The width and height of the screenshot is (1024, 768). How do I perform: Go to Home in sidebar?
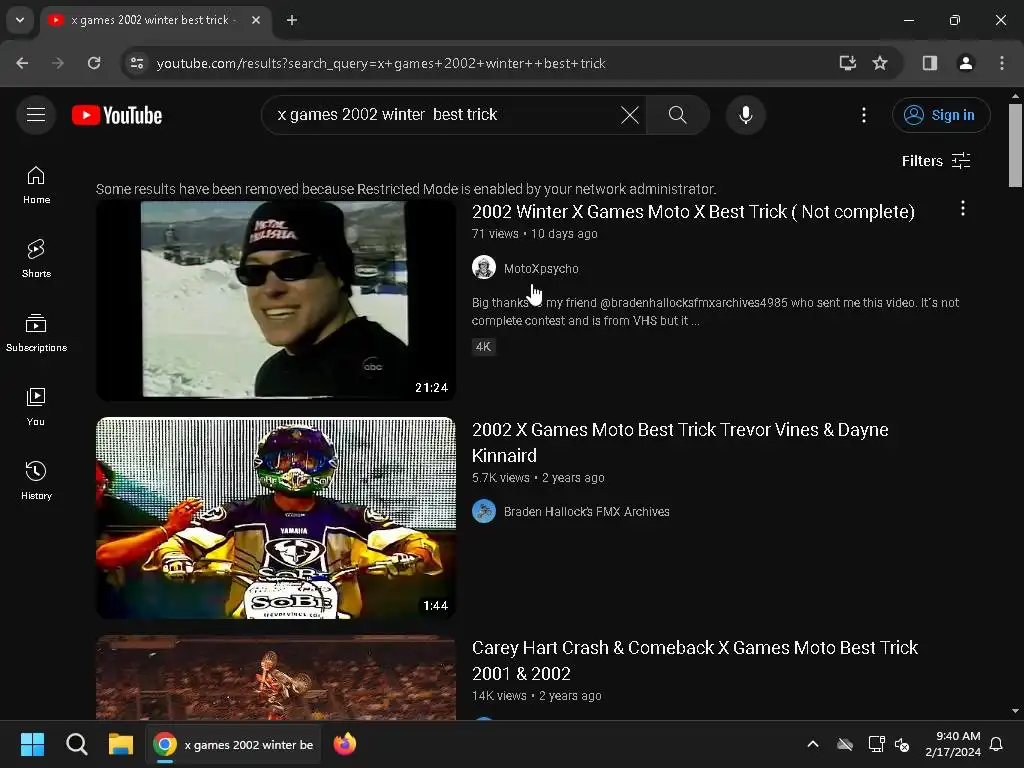(36, 185)
